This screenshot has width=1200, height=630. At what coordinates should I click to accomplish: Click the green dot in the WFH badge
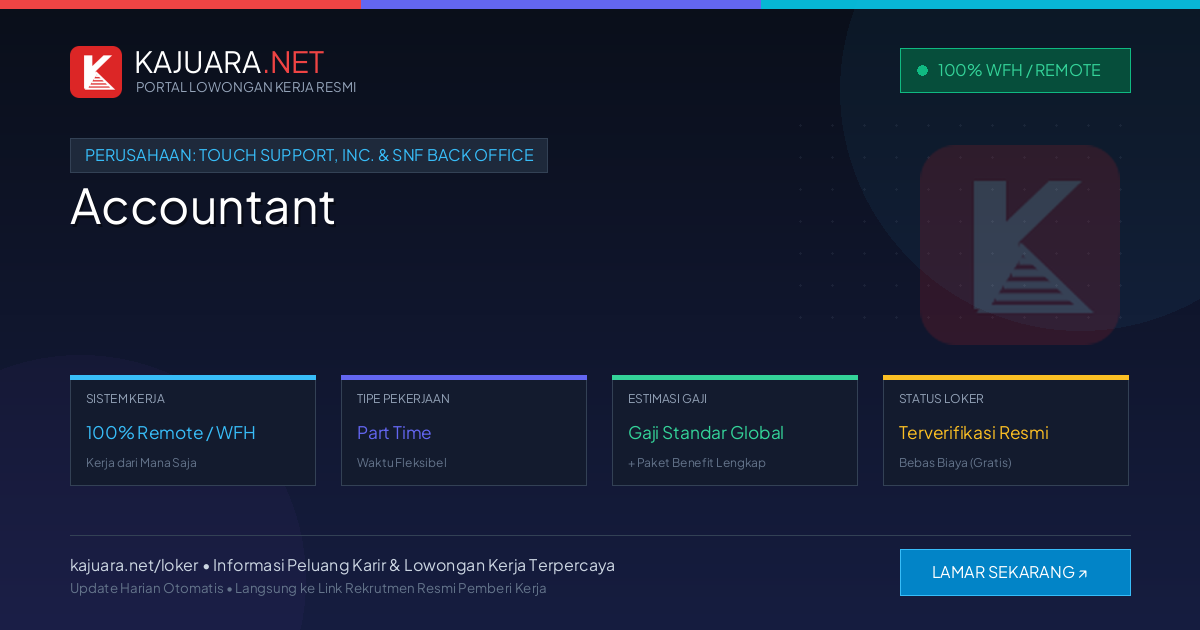tap(922, 70)
